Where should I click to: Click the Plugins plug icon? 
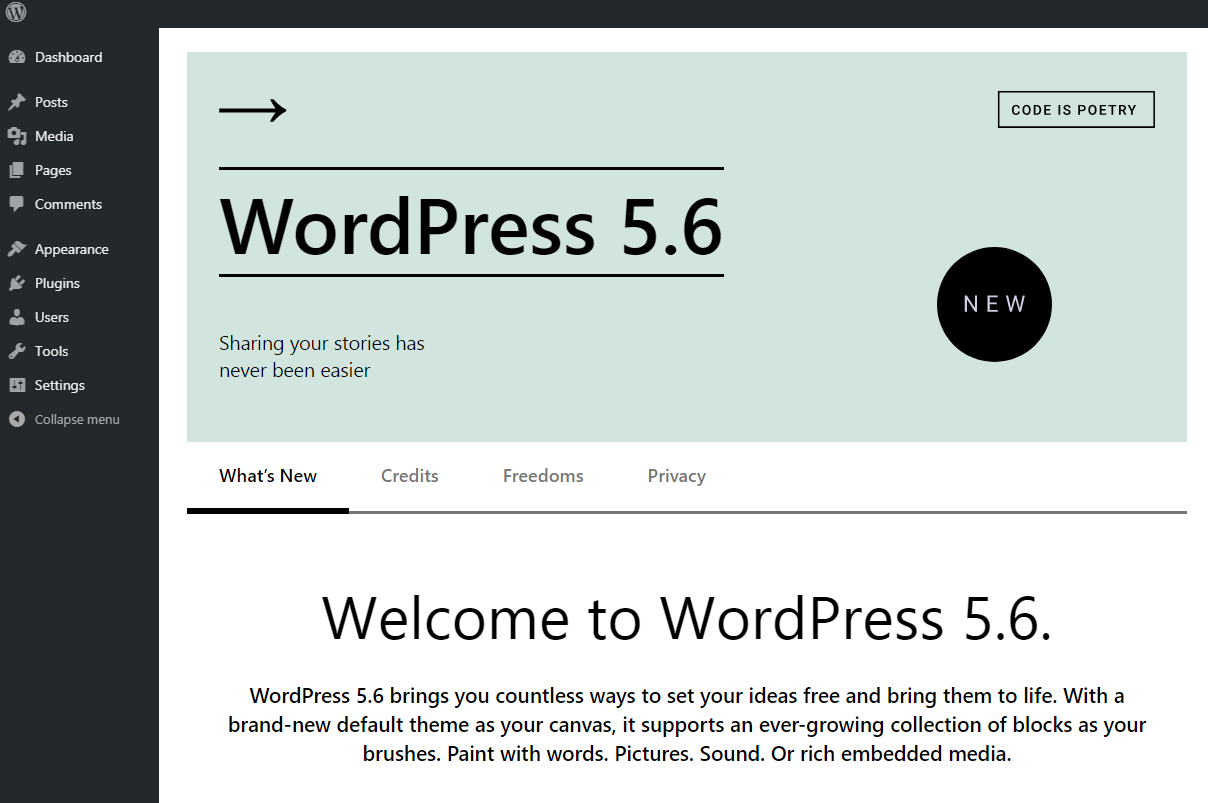point(16,283)
